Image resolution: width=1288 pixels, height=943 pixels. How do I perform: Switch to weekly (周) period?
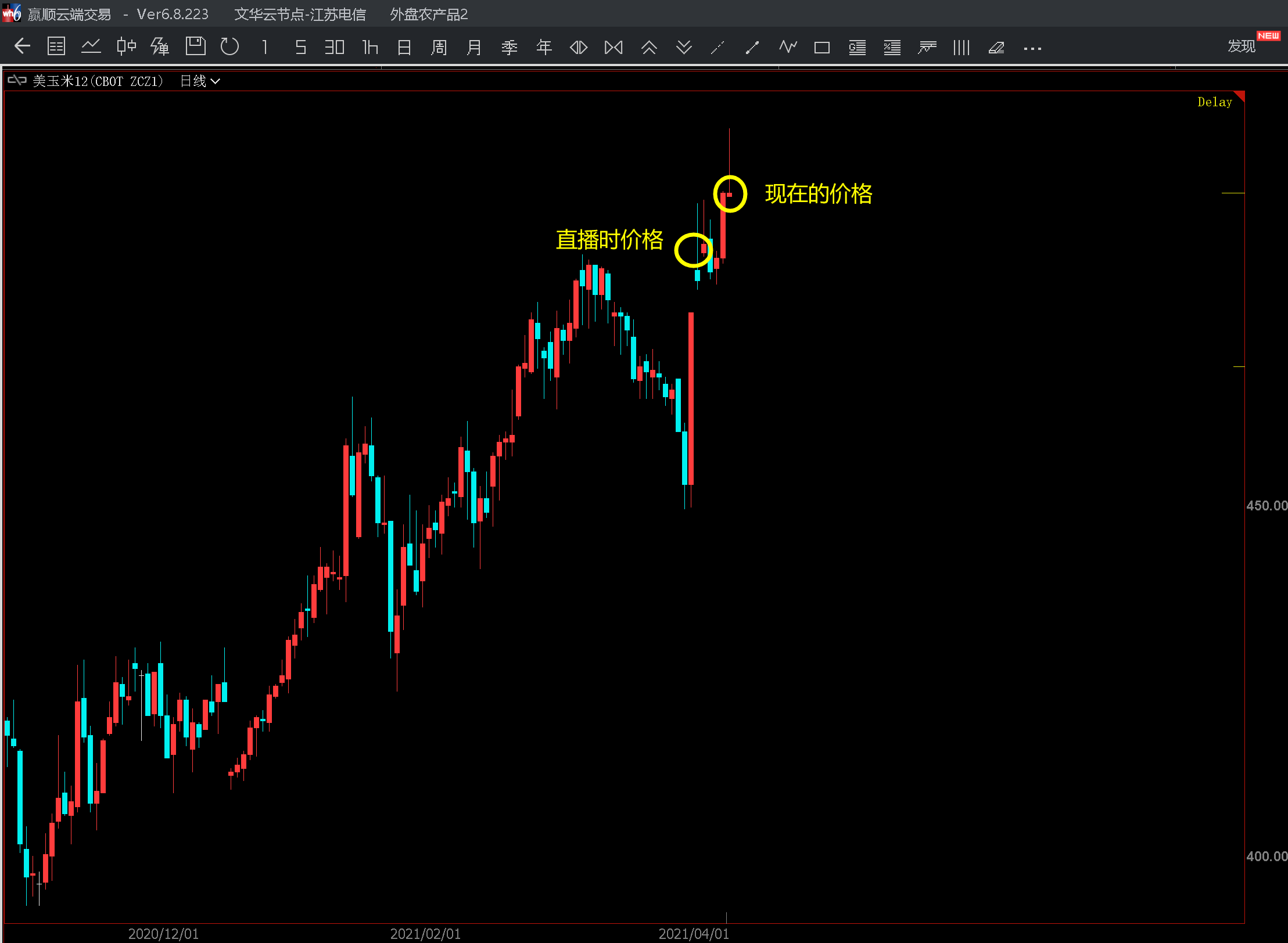(x=439, y=46)
